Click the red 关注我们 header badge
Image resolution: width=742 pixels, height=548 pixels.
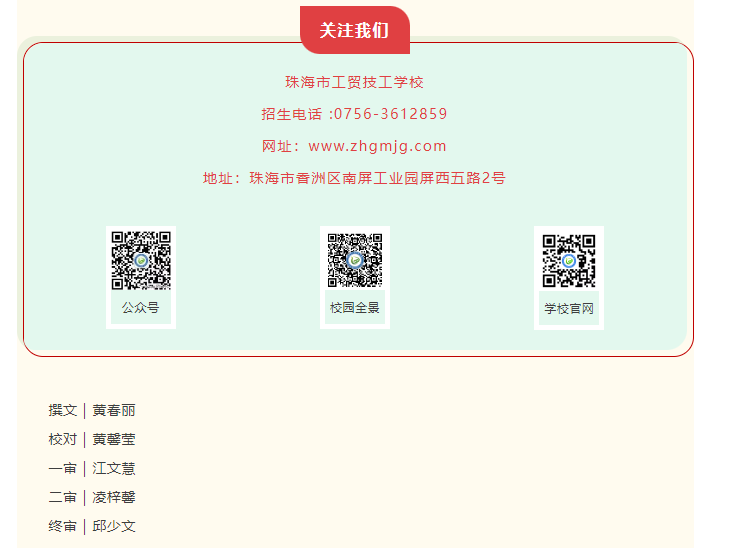click(x=354, y=30)
